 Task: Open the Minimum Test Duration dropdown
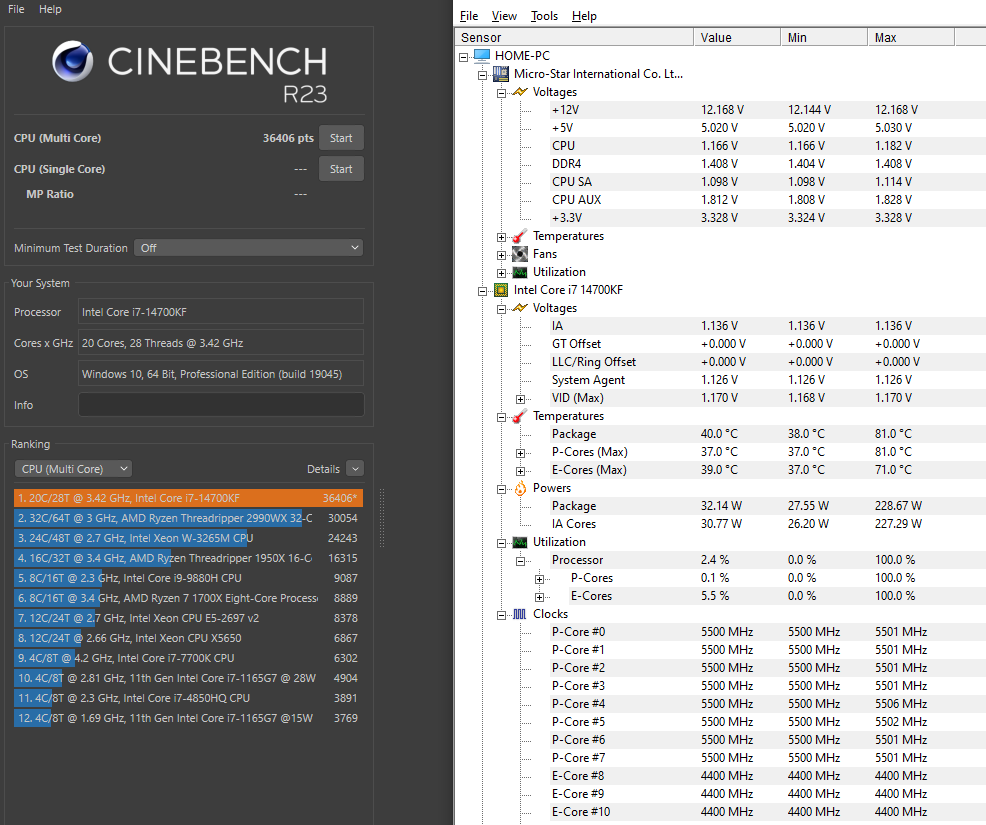tap(248, 248)
